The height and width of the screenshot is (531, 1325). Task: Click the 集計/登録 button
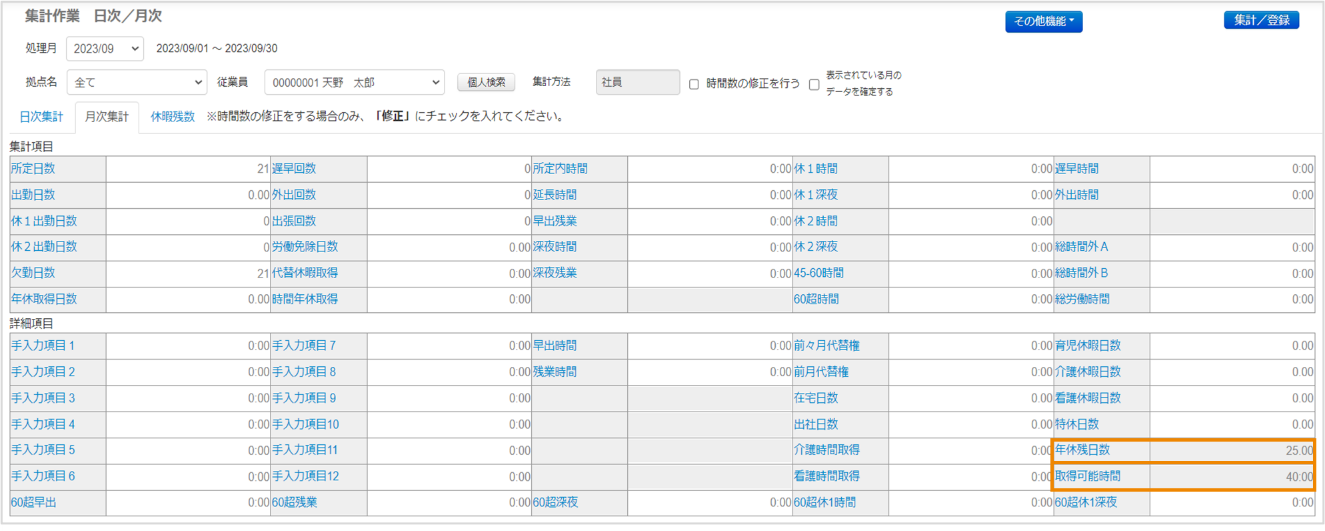click(1261, 20)
